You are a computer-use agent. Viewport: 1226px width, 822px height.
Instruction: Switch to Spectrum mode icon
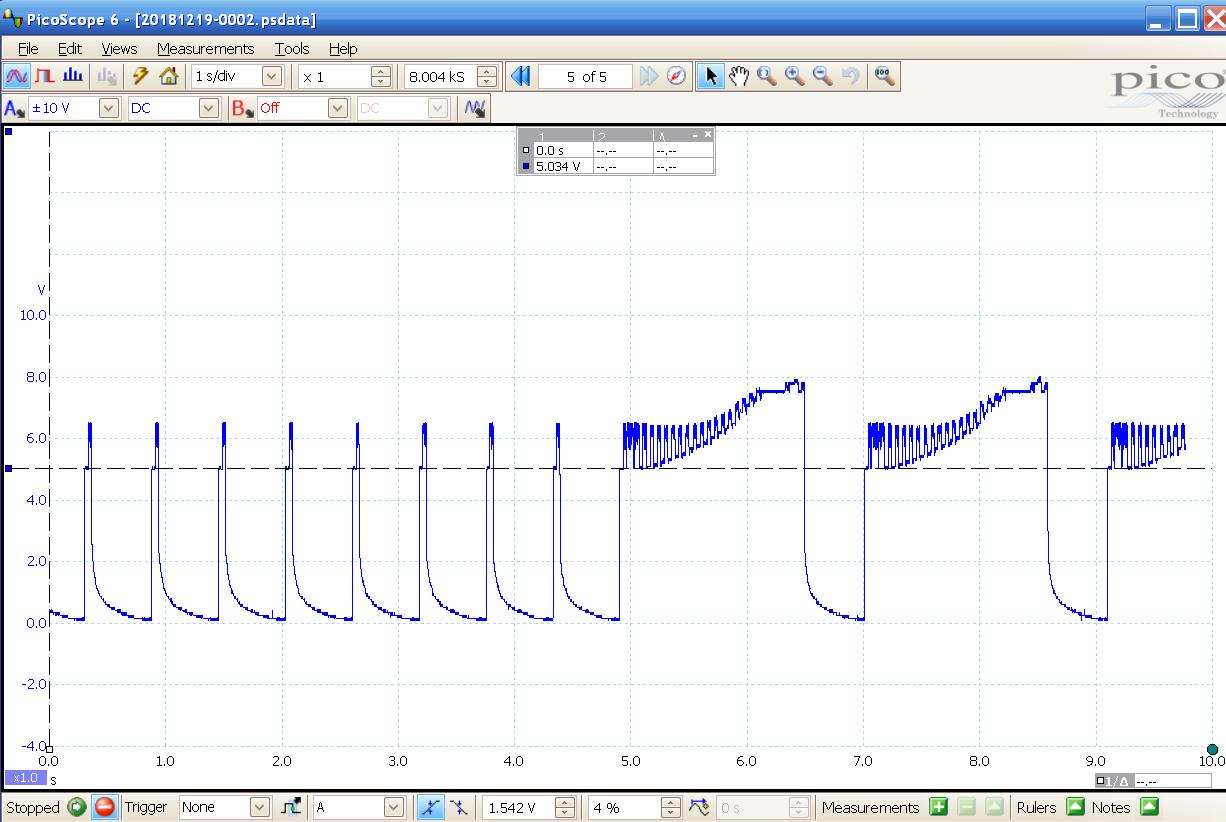[x=72, y=76]
